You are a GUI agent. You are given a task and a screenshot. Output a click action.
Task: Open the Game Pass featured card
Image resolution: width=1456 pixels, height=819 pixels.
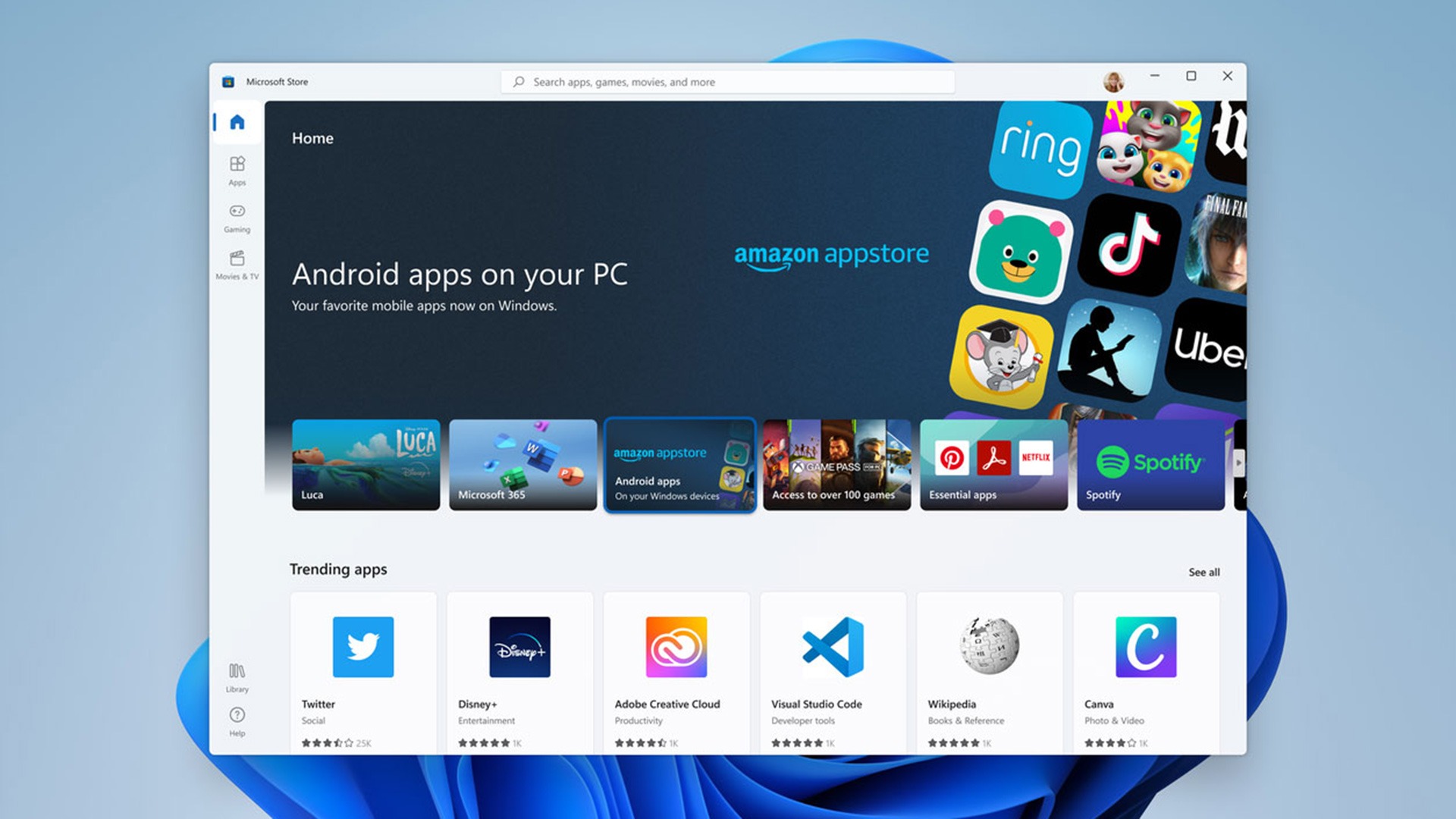point(836,464)
